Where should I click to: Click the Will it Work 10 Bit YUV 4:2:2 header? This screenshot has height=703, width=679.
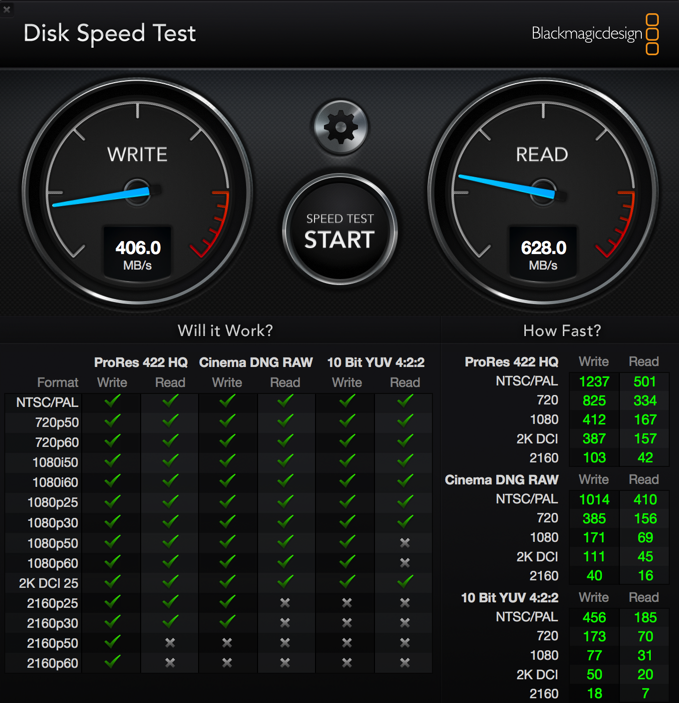(376, 362)
